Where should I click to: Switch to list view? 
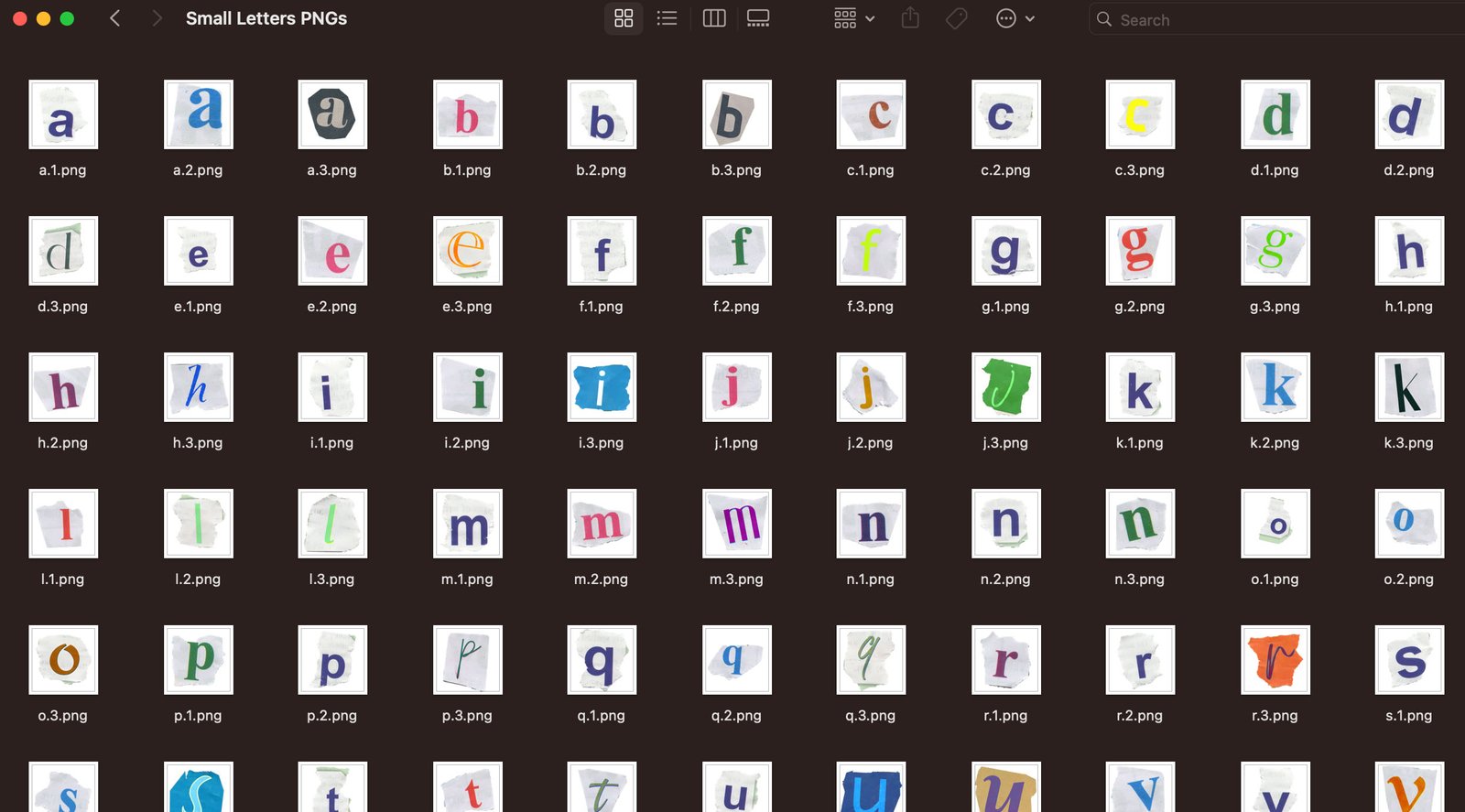coord(667,18)
